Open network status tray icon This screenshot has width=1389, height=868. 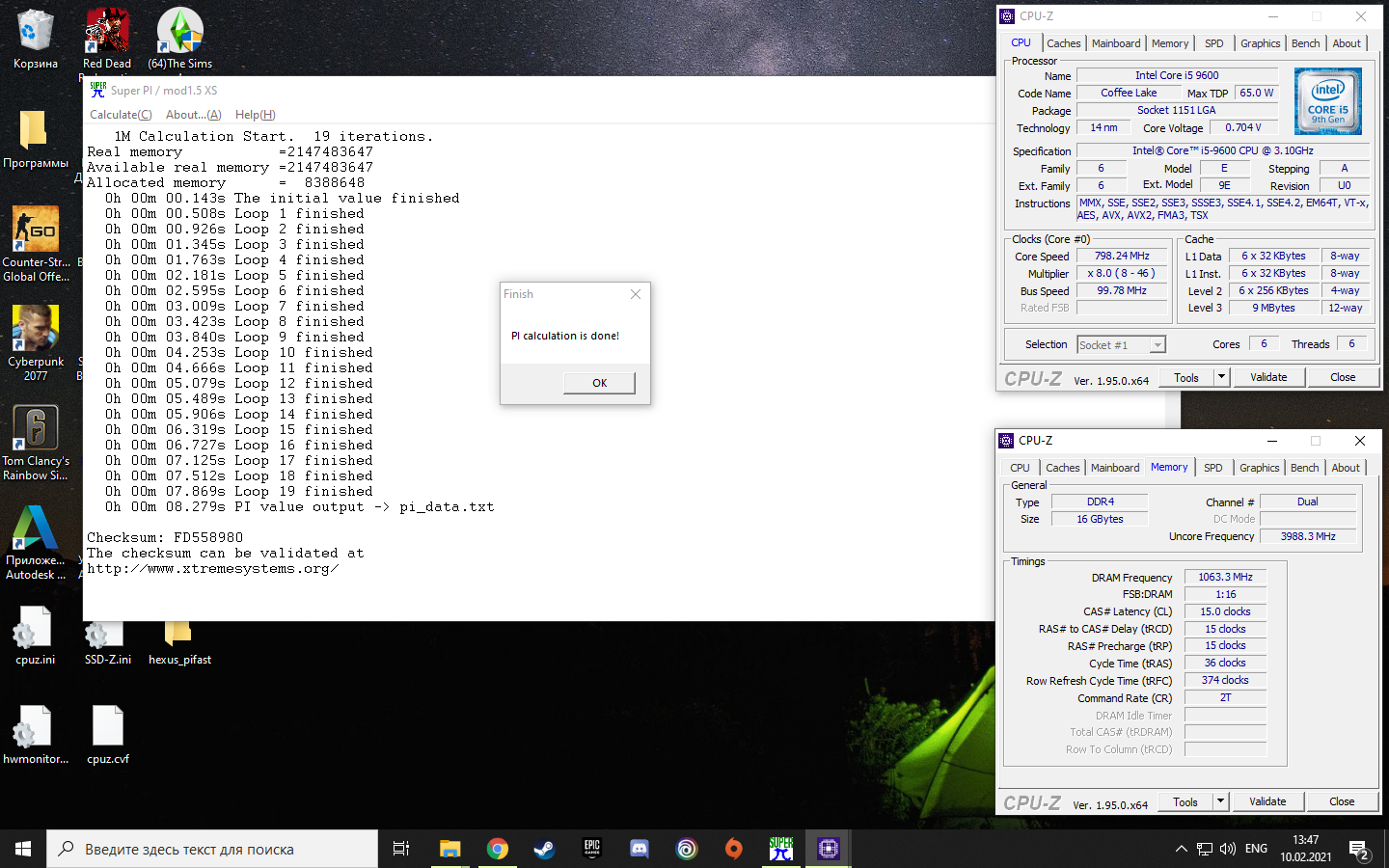[x=1205, y=849]
